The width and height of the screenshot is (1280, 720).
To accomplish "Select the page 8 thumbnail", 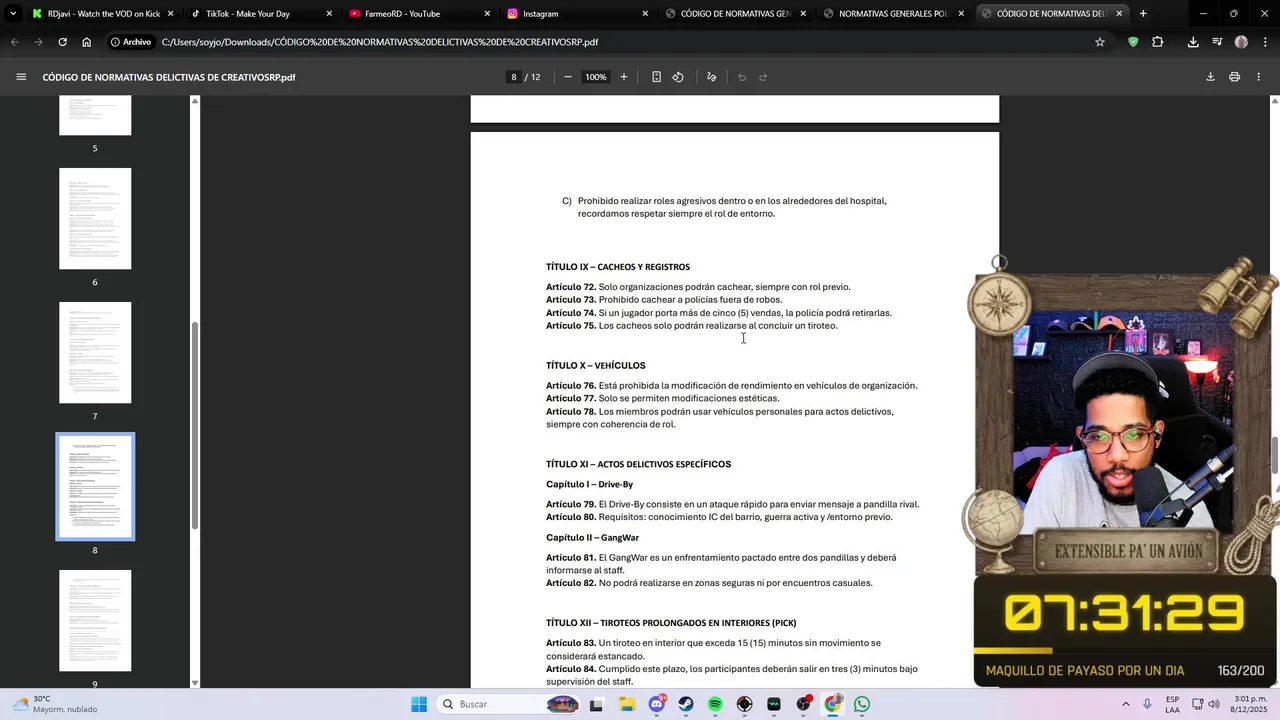I will pos(95,486).
